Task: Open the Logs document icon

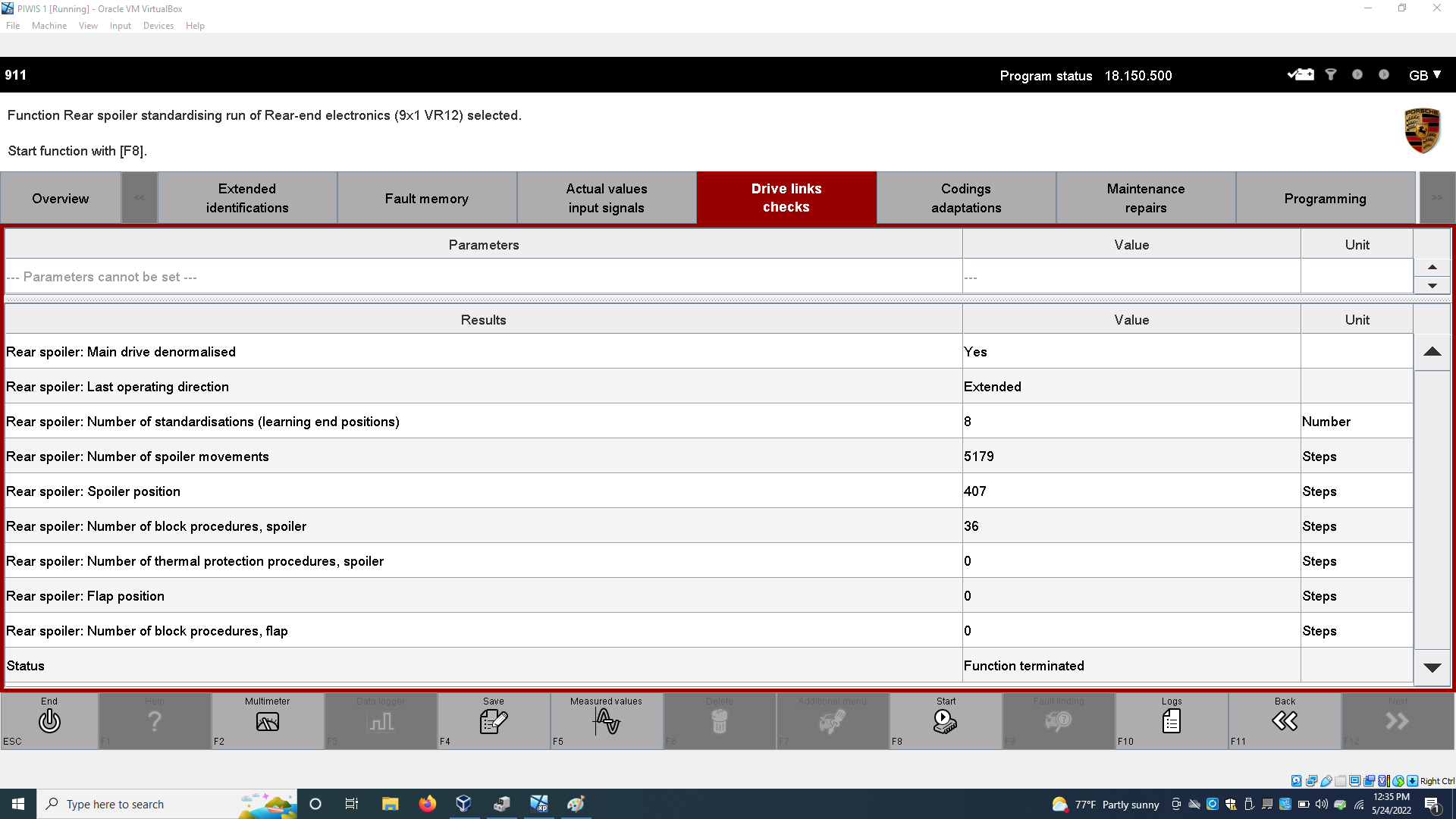Action: (1171, 721)
